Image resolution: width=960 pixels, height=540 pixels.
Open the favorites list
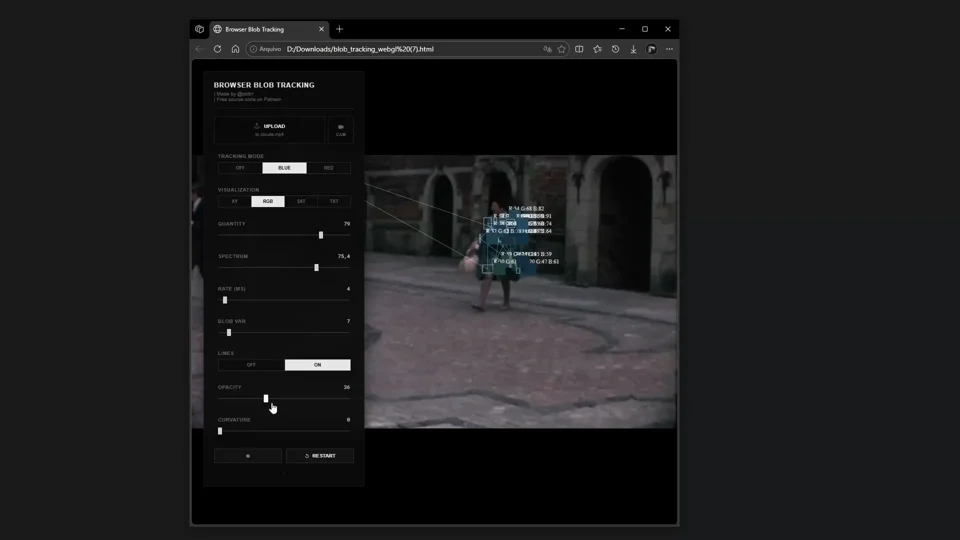pos(598,49)
